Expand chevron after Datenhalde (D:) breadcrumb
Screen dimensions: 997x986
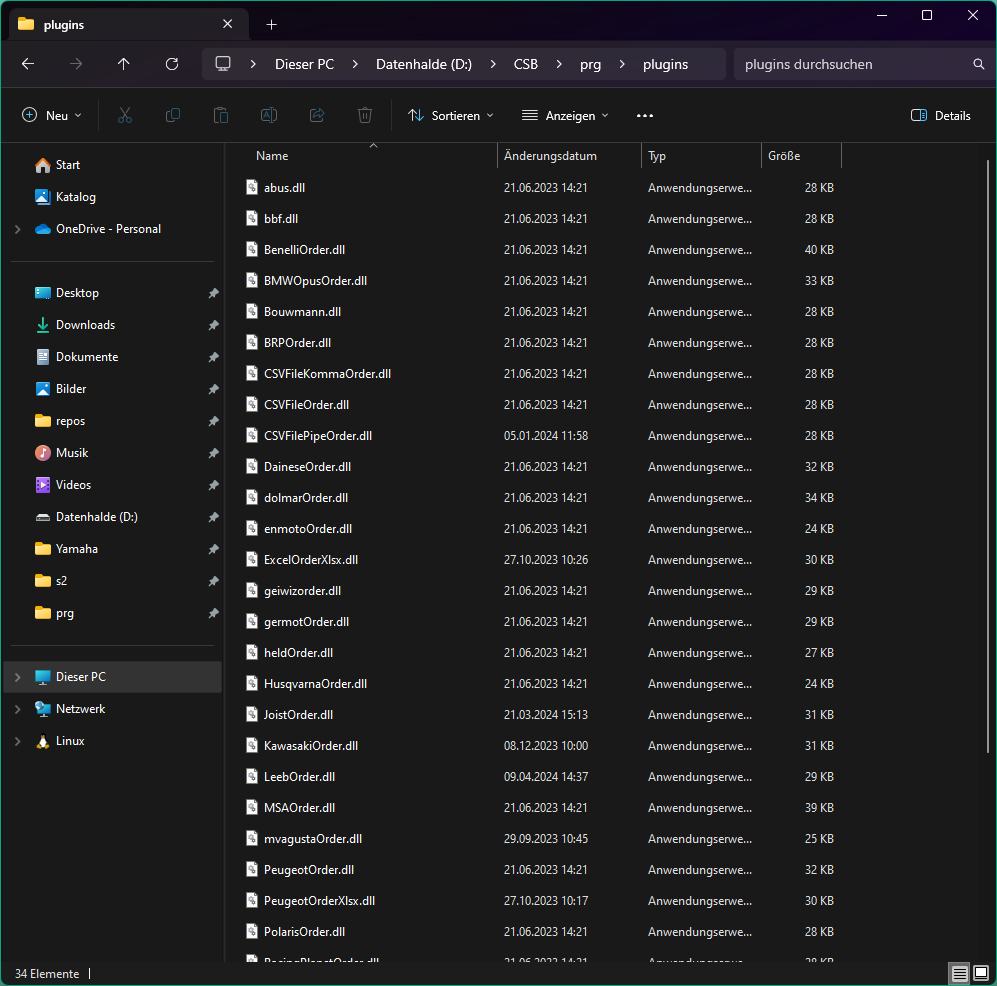pyautogui.click(x=493, y=64)
